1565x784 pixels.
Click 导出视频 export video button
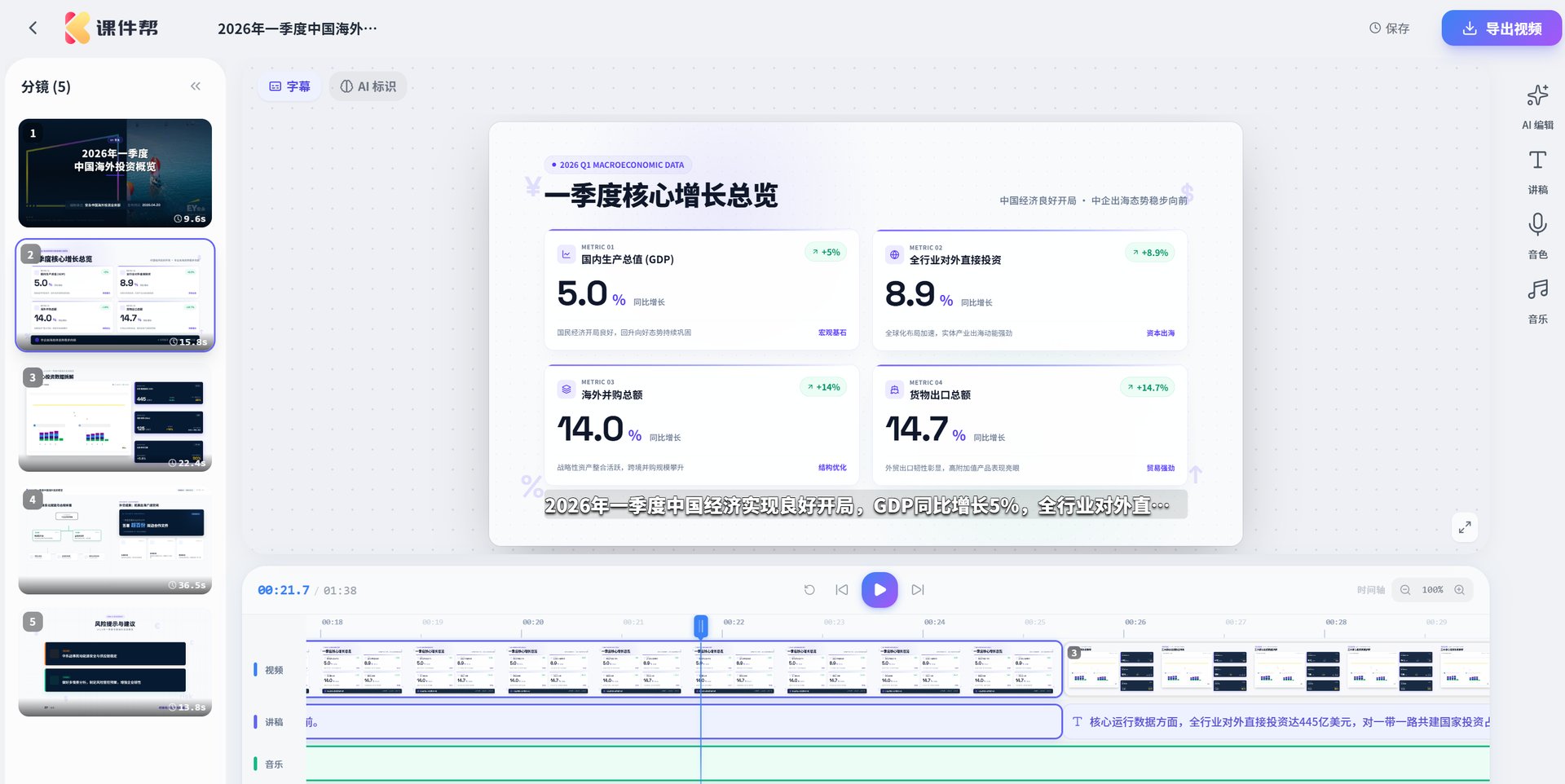1501,28
